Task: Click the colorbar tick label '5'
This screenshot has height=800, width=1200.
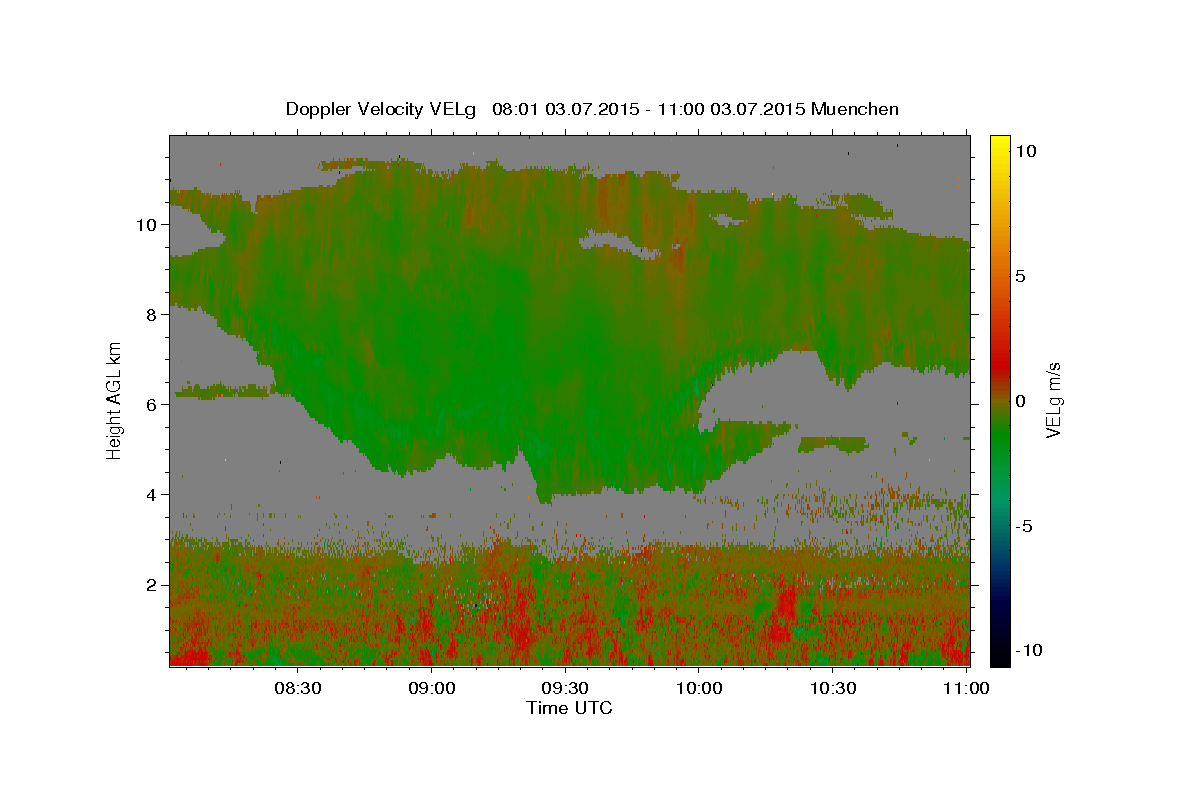Action: point(1021,276)
